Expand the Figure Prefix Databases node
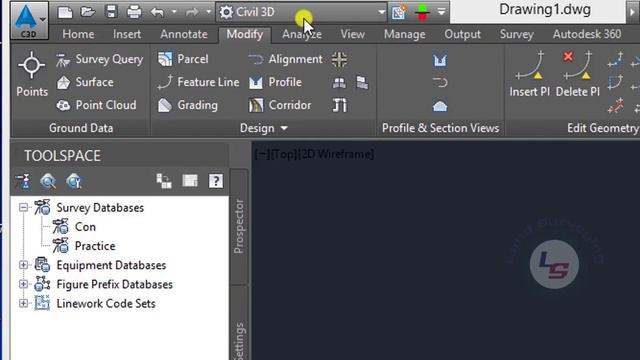Viewport: 640px width, 360px height. pyautogui.click(x=23, y=284)
